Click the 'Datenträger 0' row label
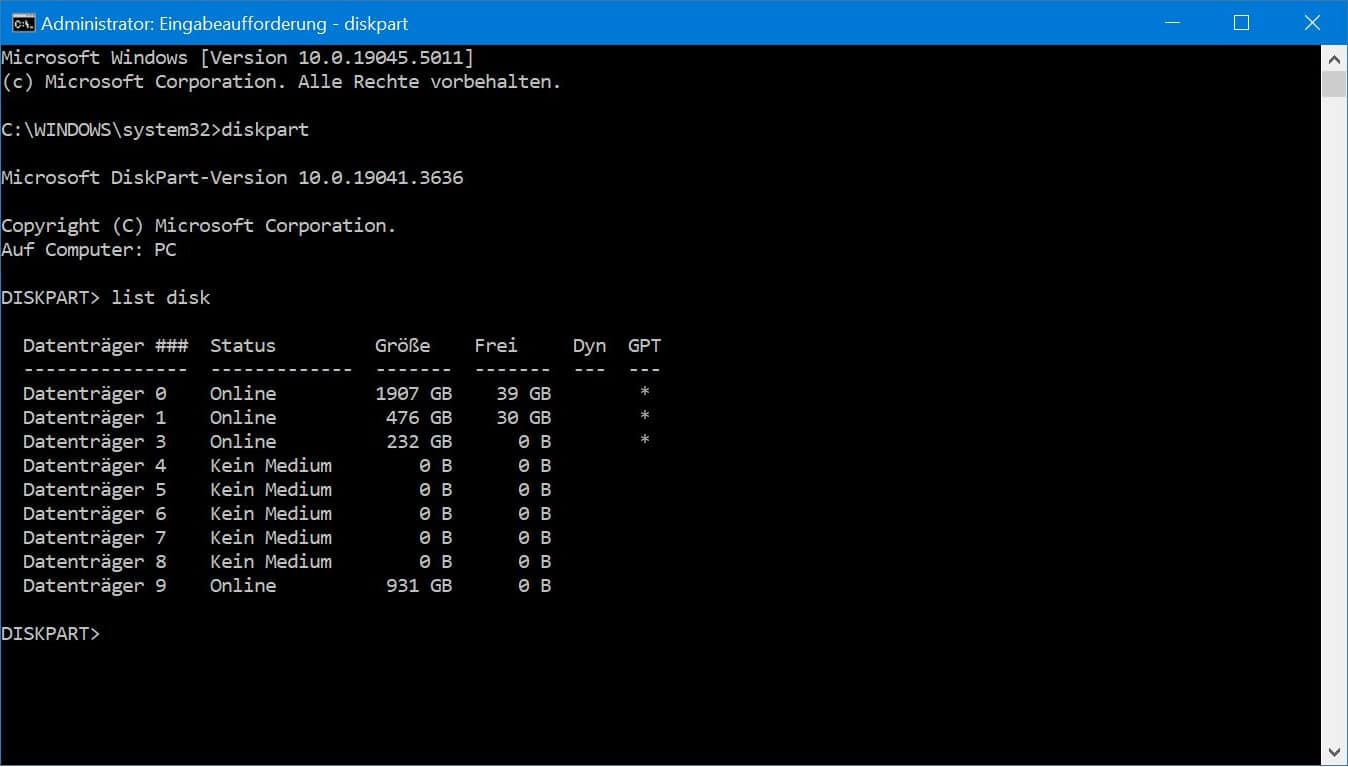 95,394
